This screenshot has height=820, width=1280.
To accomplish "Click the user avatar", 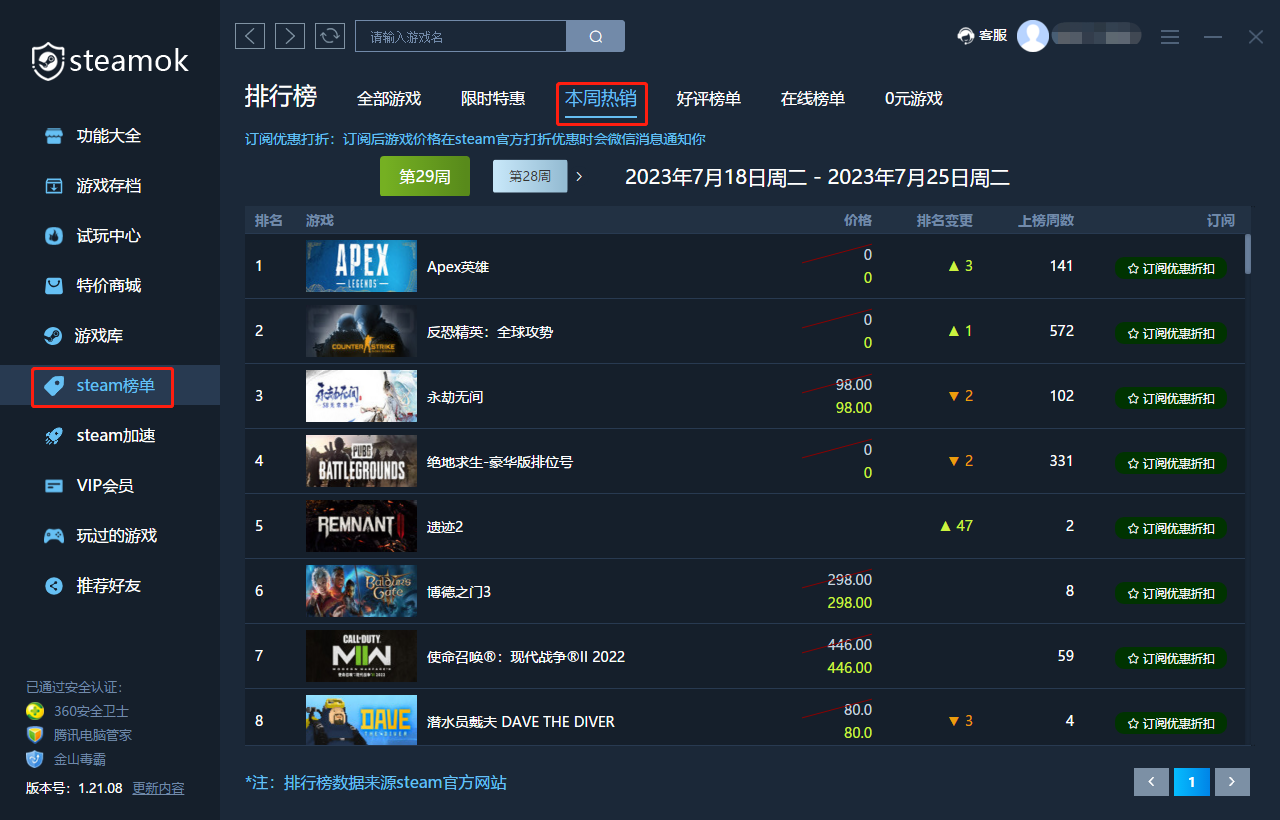I will [1033, 36].
